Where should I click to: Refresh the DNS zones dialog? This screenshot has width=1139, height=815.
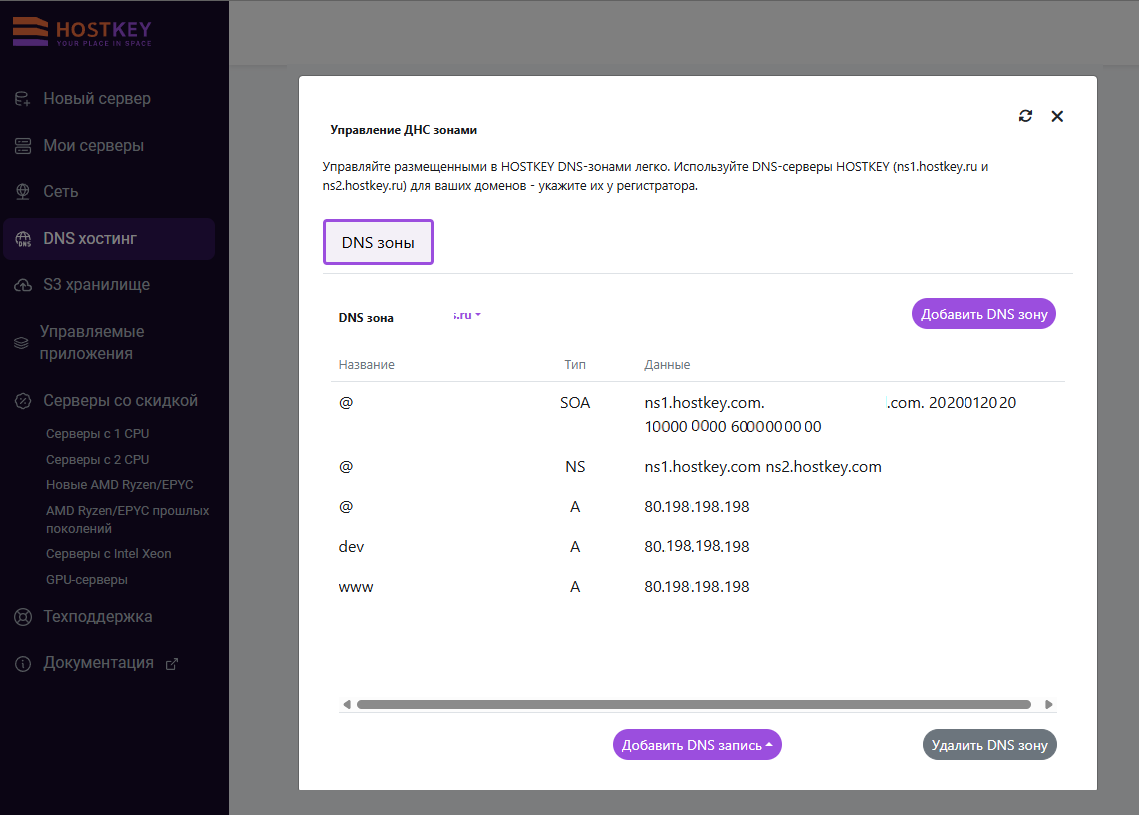(x=1025, y=116)
